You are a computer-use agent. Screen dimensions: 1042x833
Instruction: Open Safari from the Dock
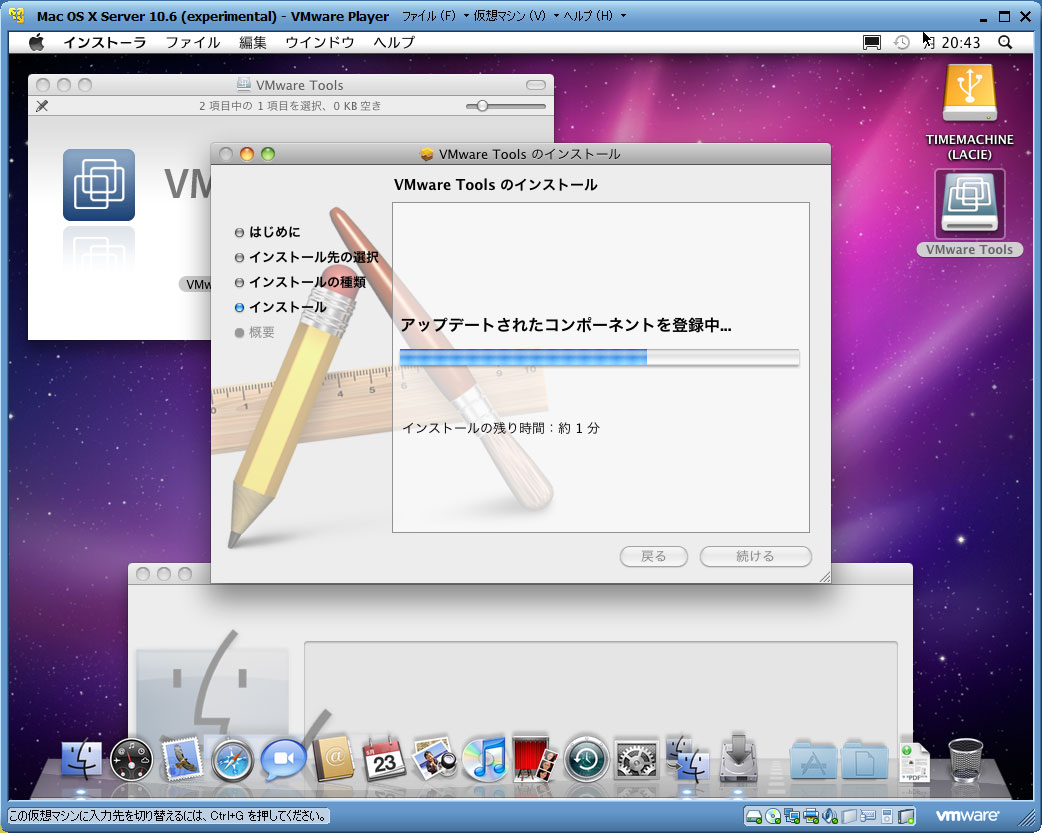pos(232,761)
